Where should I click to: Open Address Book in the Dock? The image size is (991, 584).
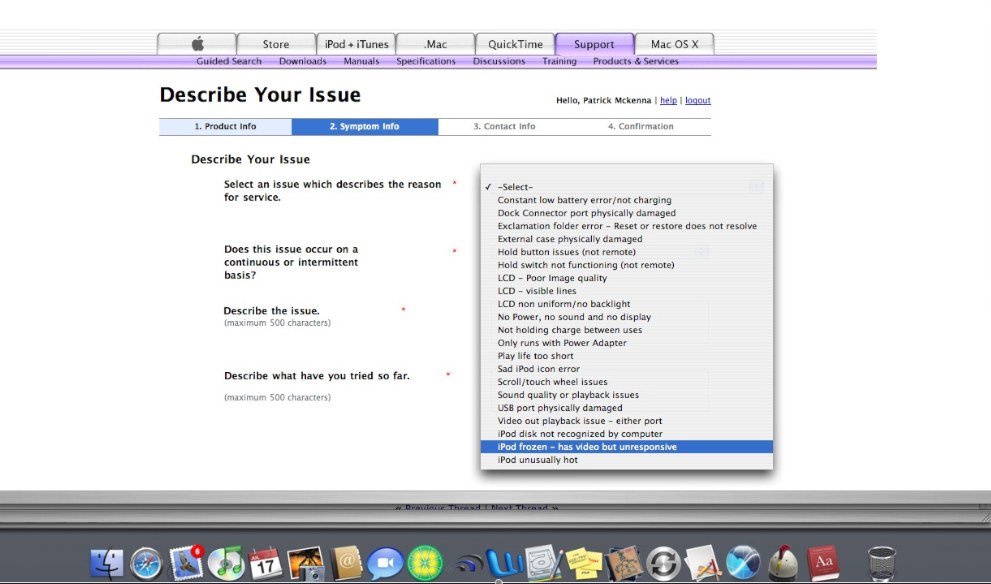tap(346, 563)
